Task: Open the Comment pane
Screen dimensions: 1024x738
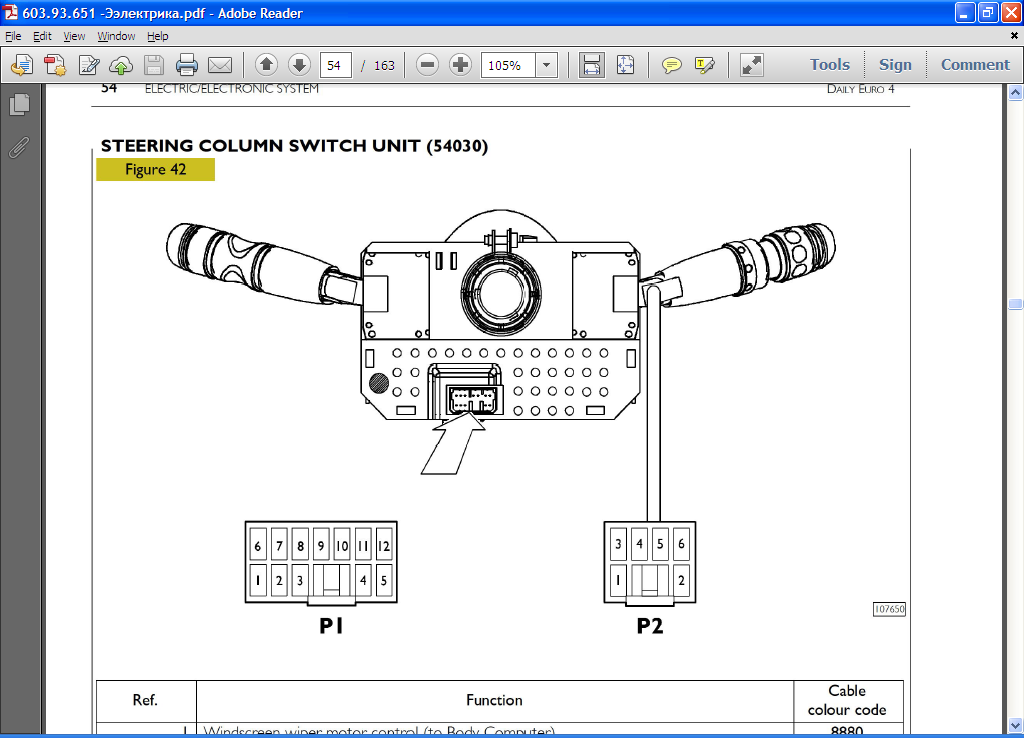Action: coord(975,65)
